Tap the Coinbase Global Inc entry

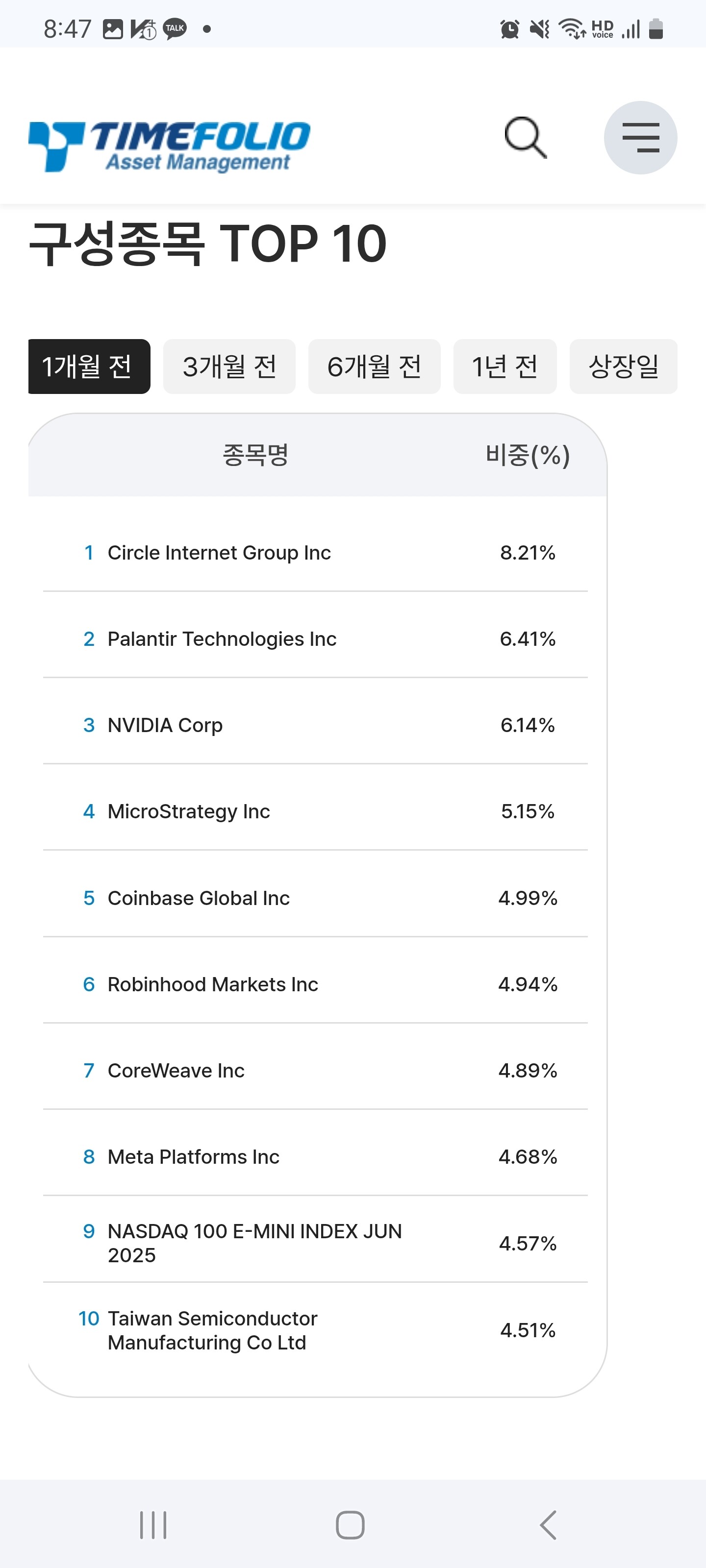[199, 898]
